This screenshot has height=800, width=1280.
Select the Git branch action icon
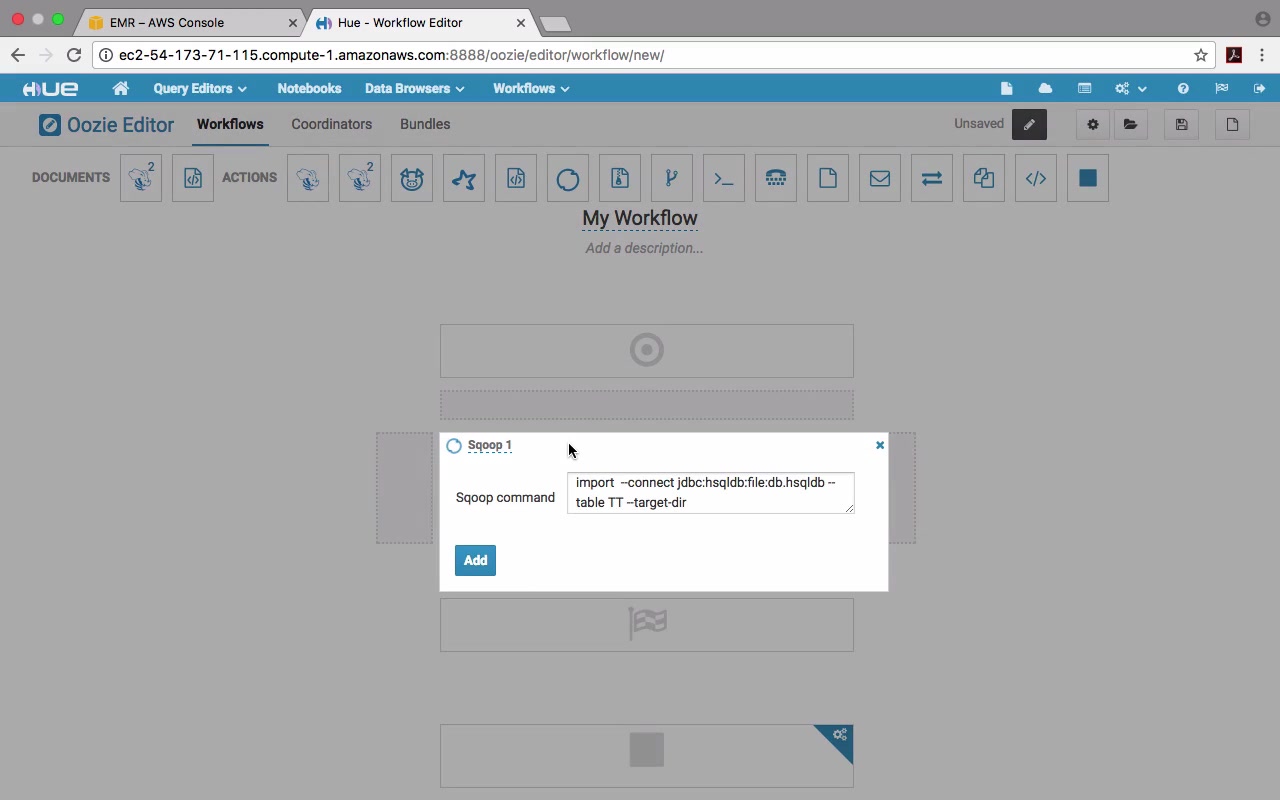tap(672, 178)
